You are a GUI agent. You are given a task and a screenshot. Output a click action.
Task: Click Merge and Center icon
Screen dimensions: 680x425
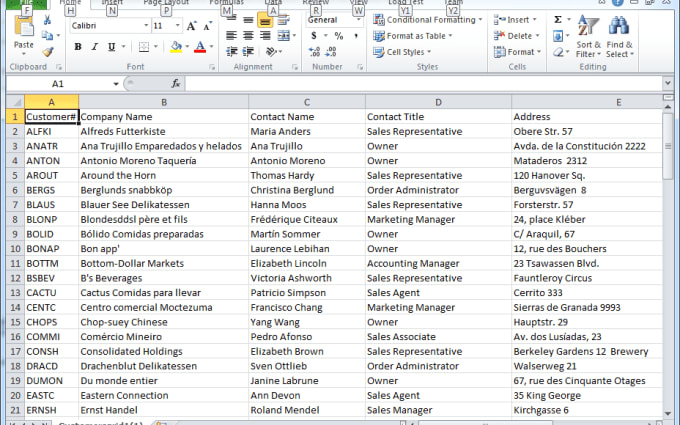click(284, 36)
